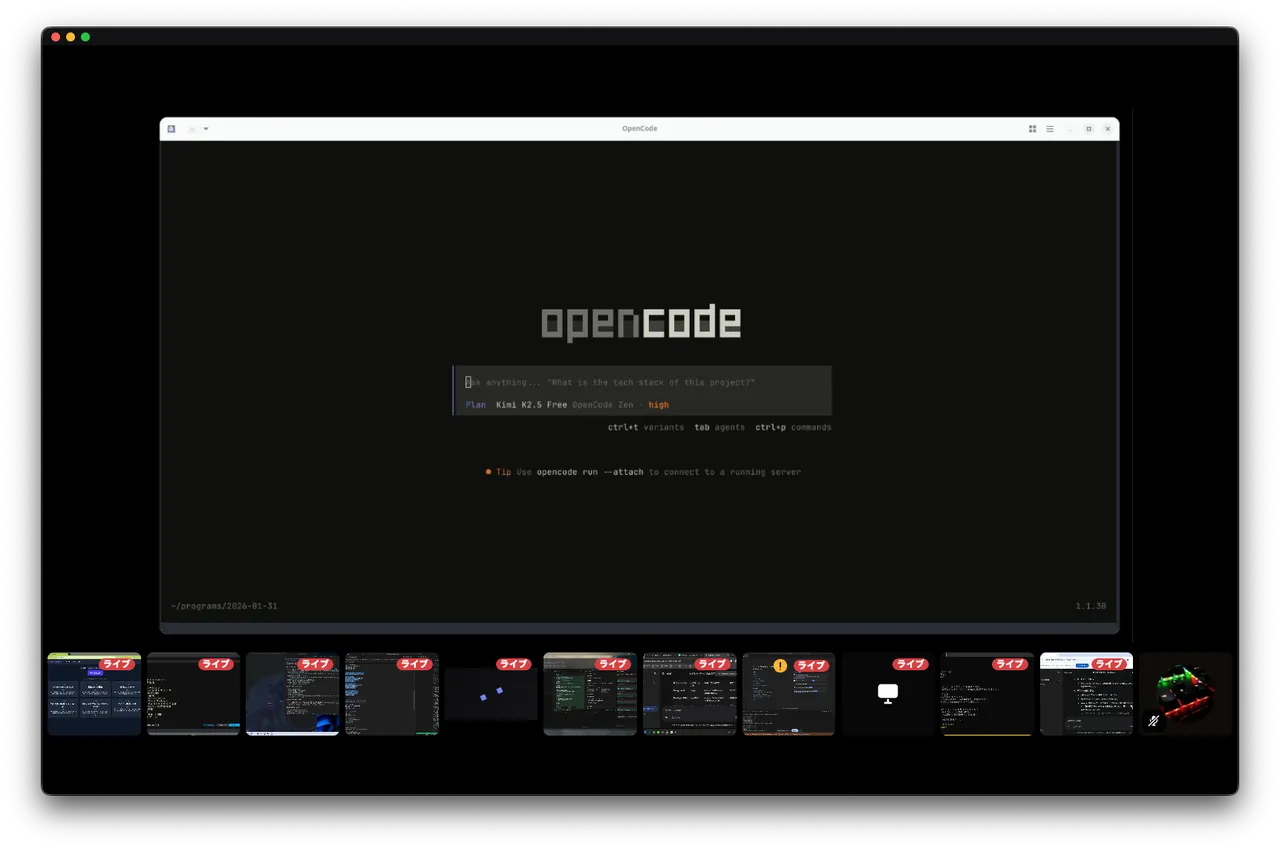Close the OpenCode terminal window
The height and width of the screenshot is (850, 1280).
click(x=1107, y=129)
